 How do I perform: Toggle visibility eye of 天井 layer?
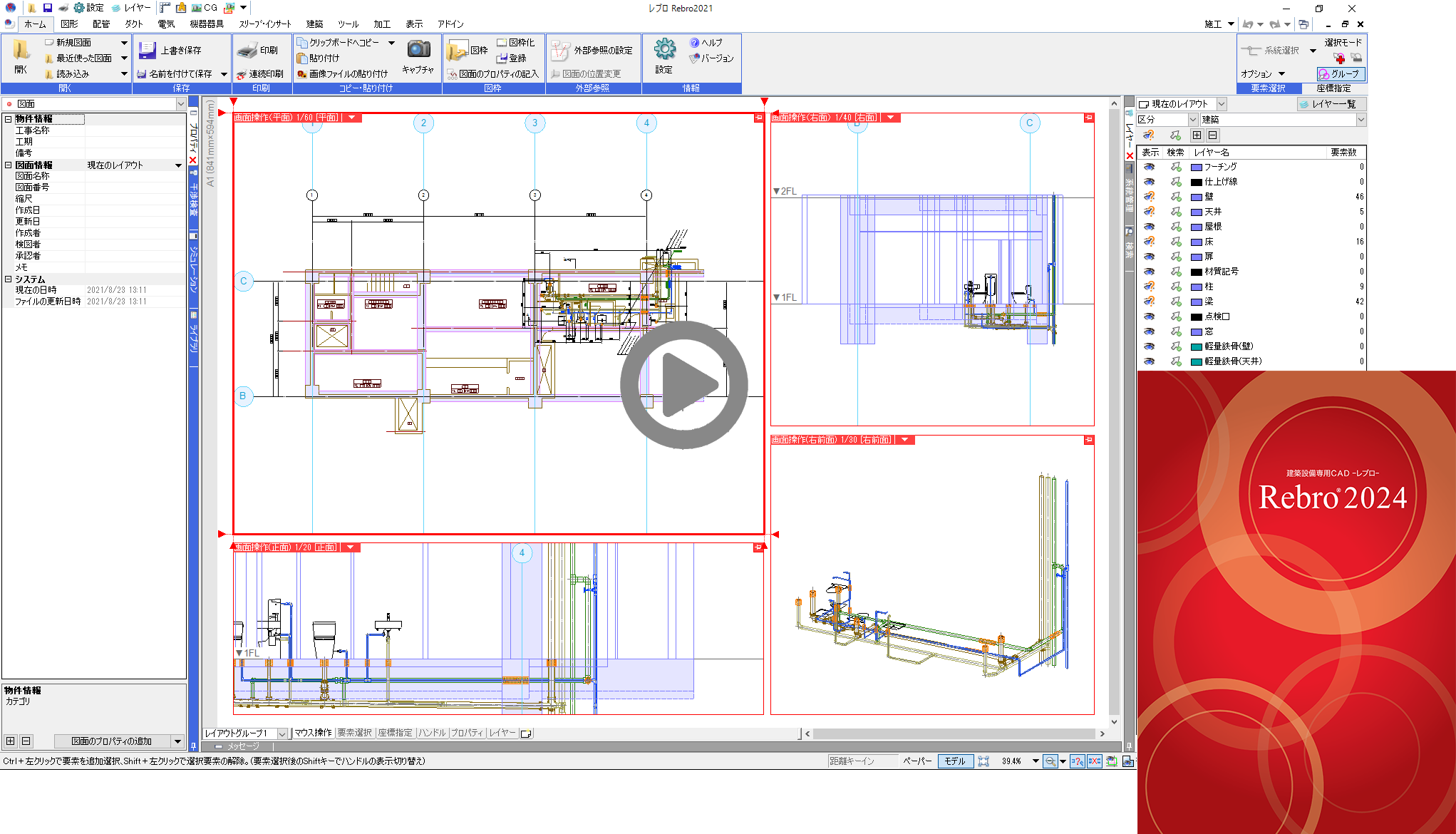[x=1149, y=212]
